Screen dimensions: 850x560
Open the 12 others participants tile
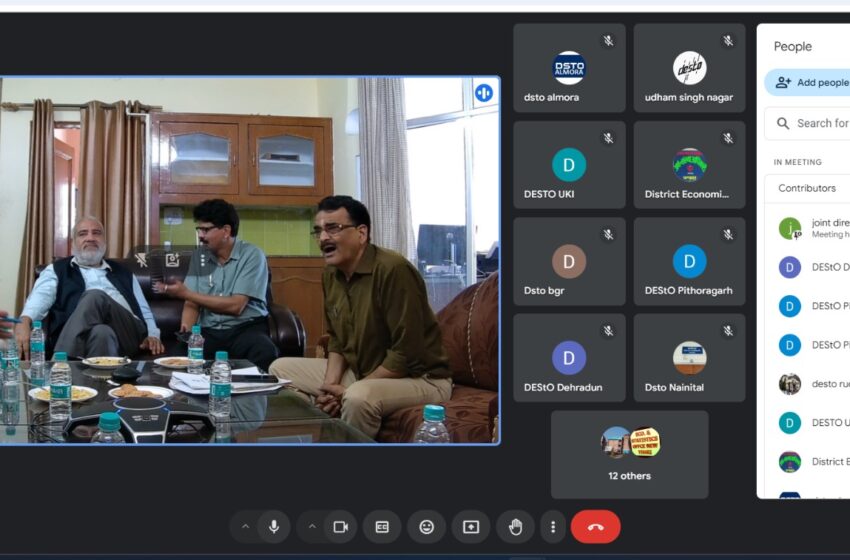[629, 454]
